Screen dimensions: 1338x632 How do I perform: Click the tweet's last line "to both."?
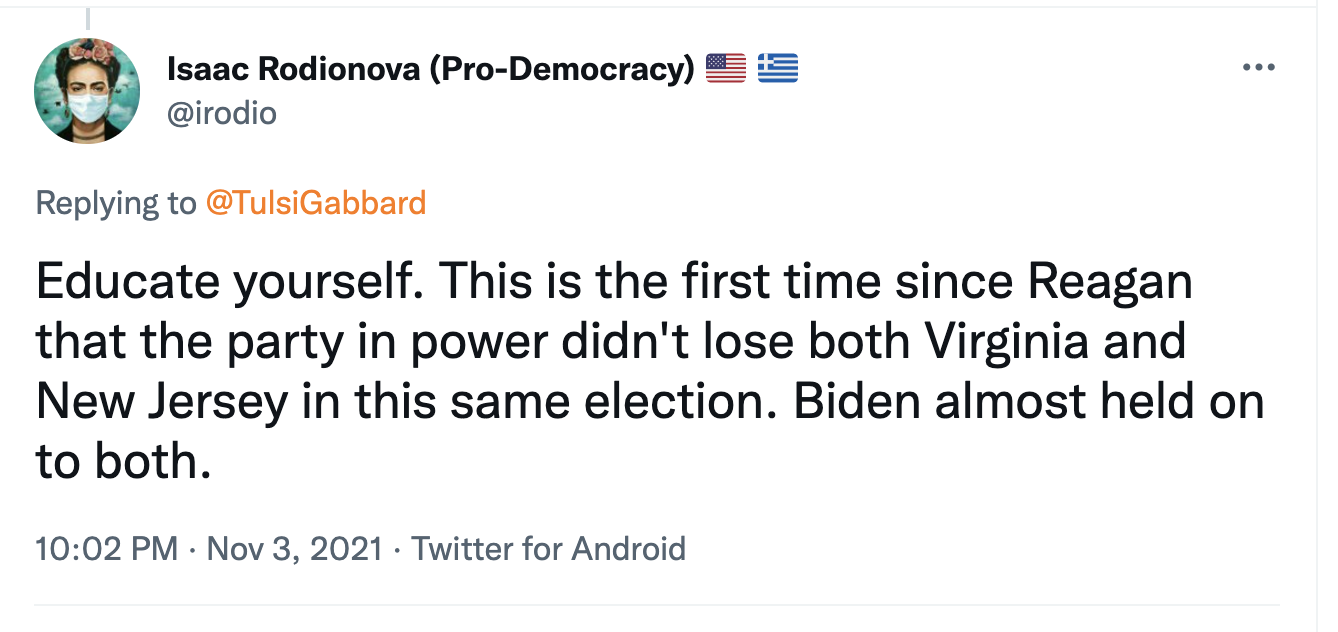click(124, 460)
